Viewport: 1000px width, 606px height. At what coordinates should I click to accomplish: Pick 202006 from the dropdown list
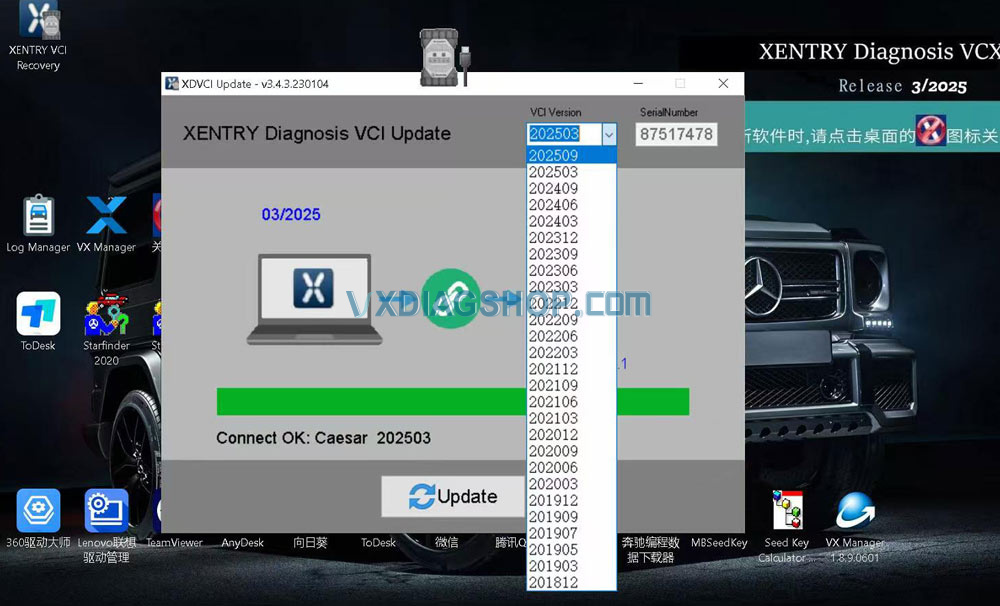[x=571, y=468]
